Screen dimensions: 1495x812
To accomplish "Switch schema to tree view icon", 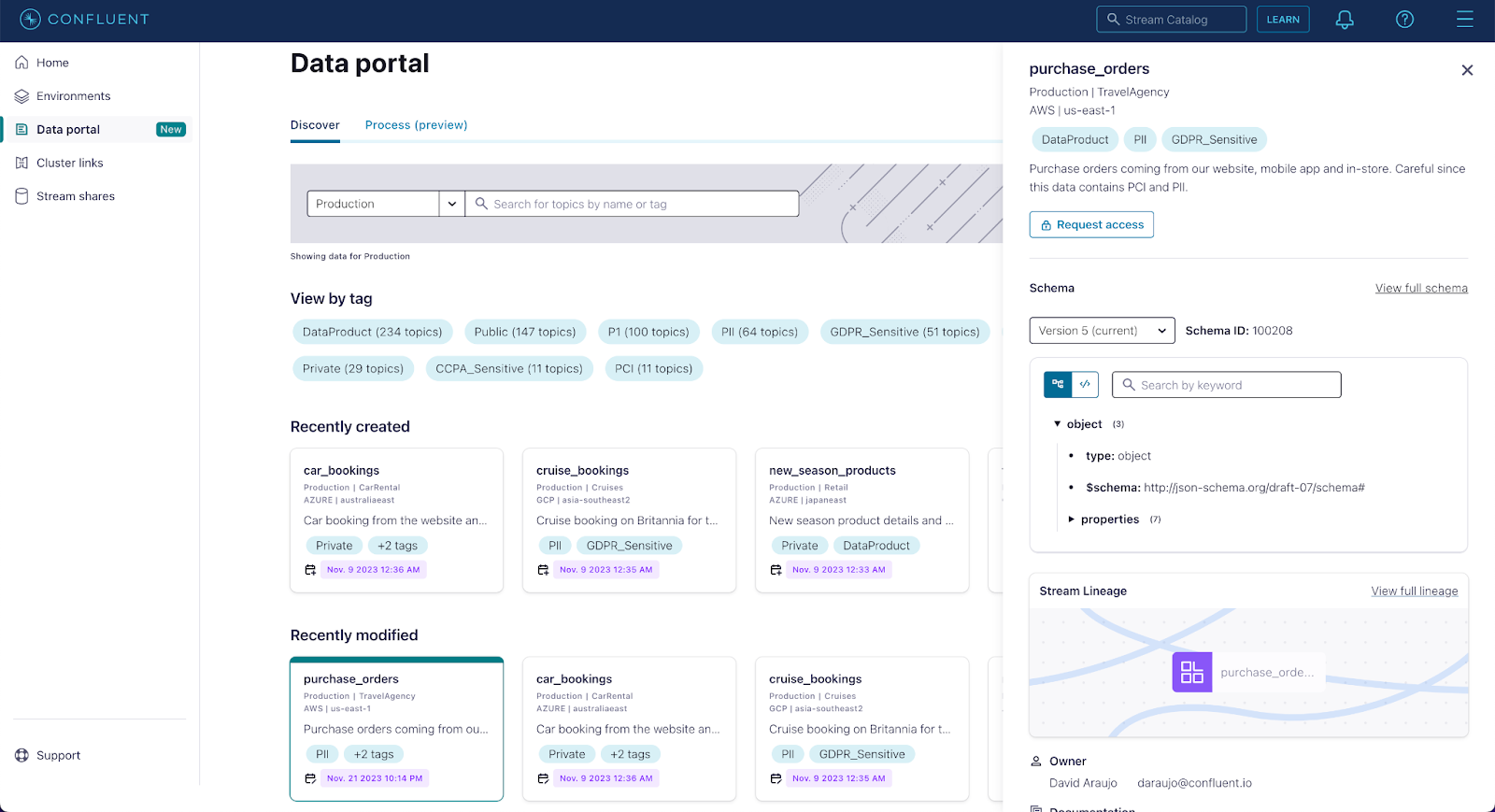I will 1058,384.
